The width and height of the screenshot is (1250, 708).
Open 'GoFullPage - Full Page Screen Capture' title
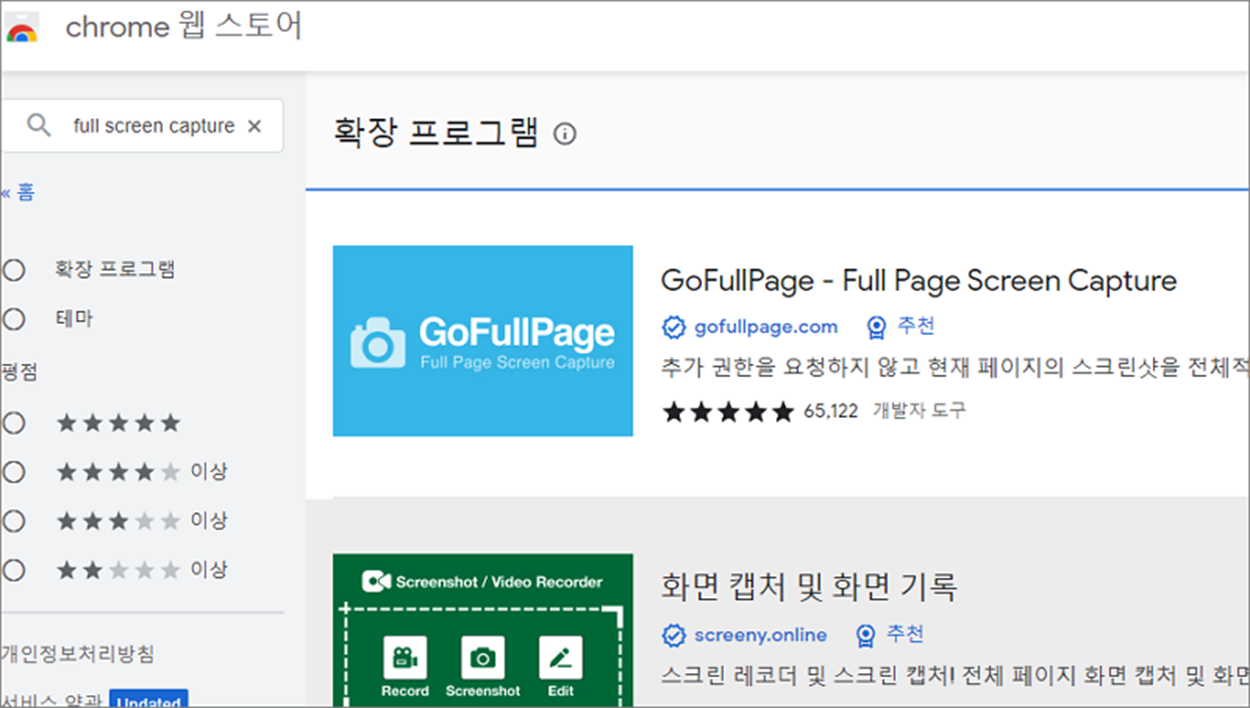coord(919,281)
